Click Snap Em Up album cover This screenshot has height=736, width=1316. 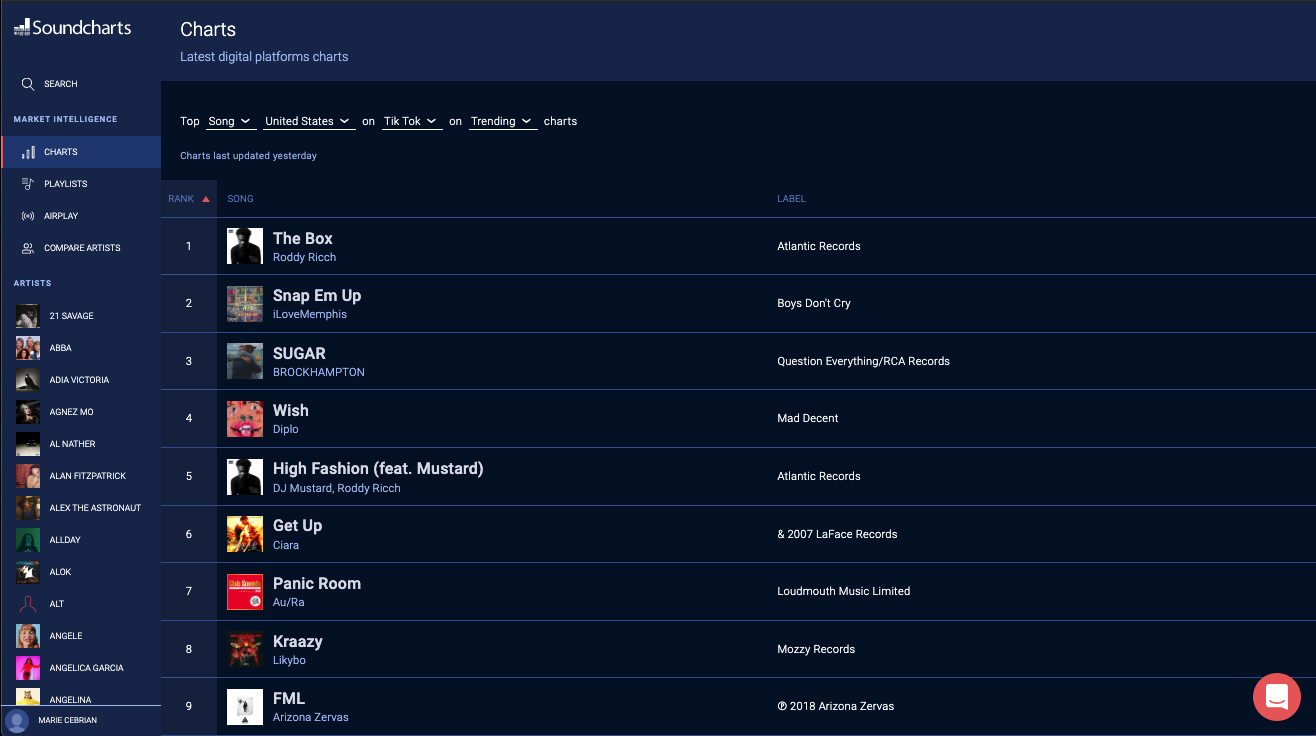point(245,304)
